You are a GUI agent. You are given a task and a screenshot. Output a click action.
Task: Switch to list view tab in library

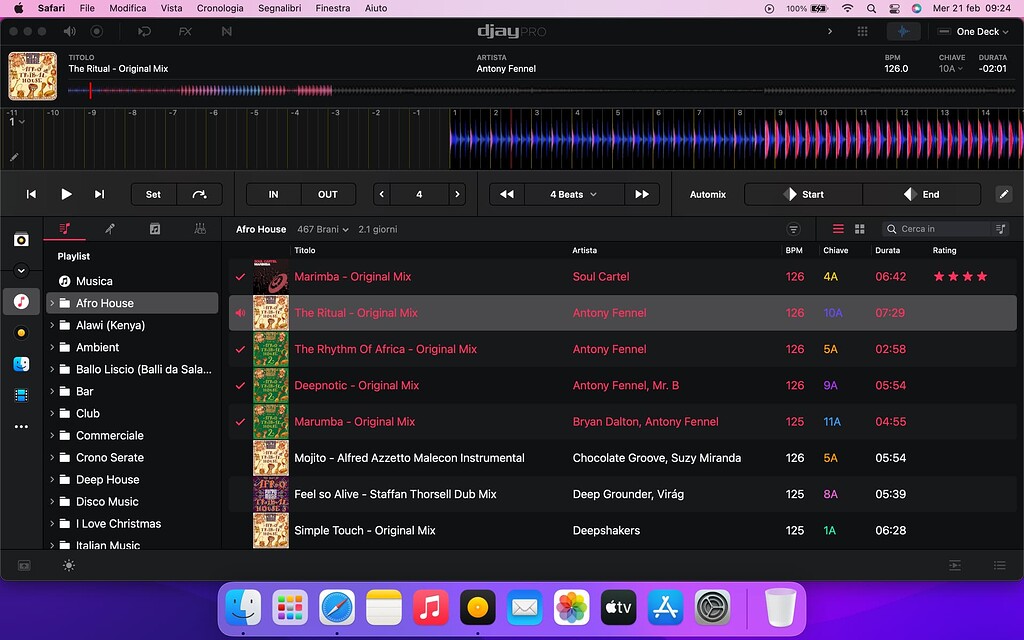(838, 228)
